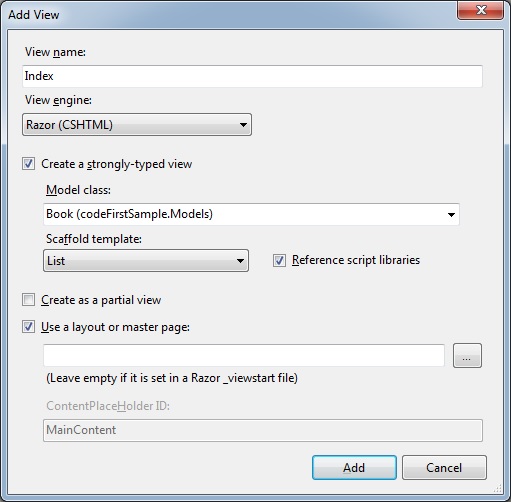This screenshot has height=502, width=511.
Task: Click the layout page path field
Action: coord(244,356)
